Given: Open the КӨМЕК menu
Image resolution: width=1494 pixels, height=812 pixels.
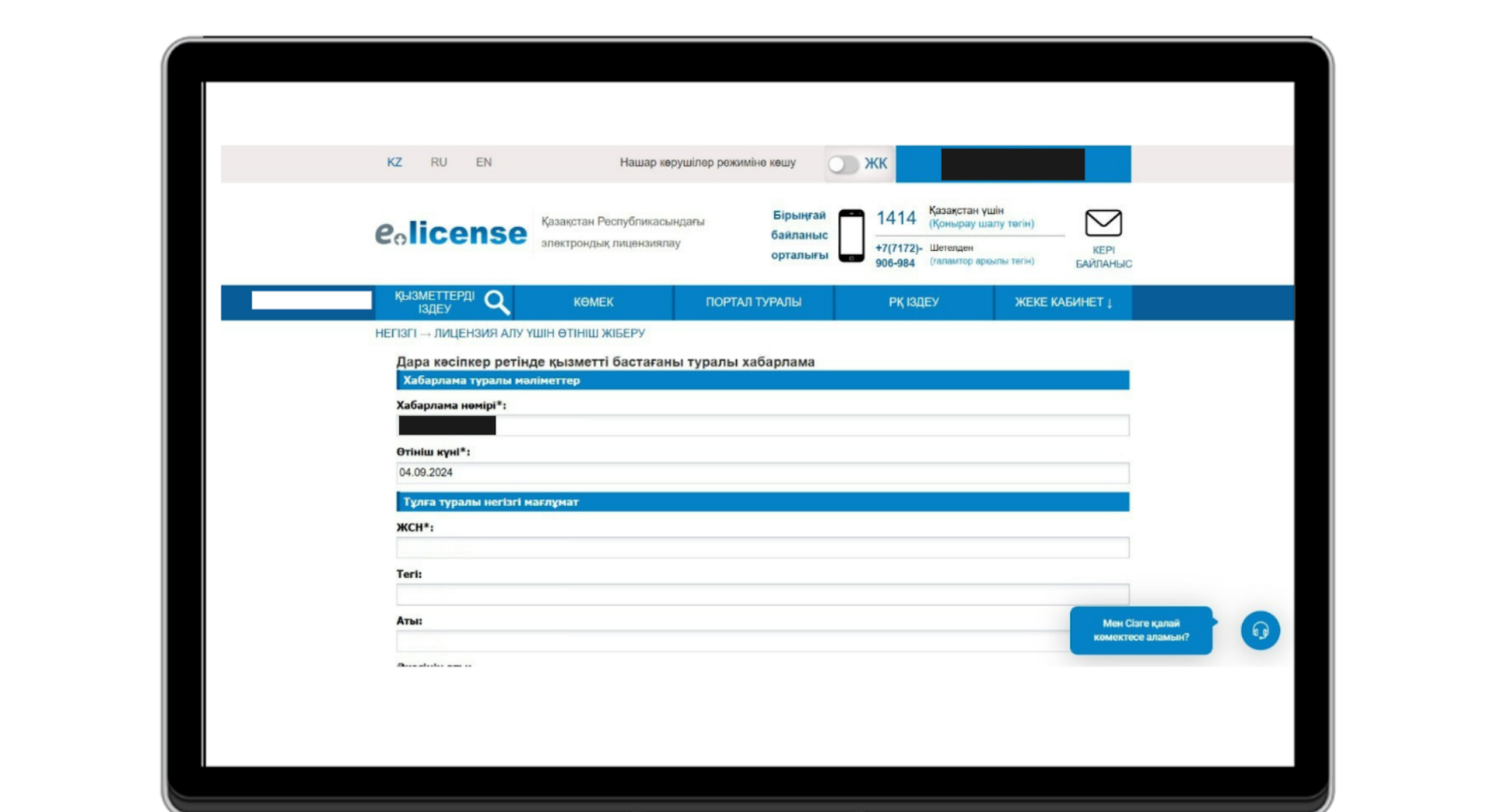Looking at the screenshot, I should [594, 302].
